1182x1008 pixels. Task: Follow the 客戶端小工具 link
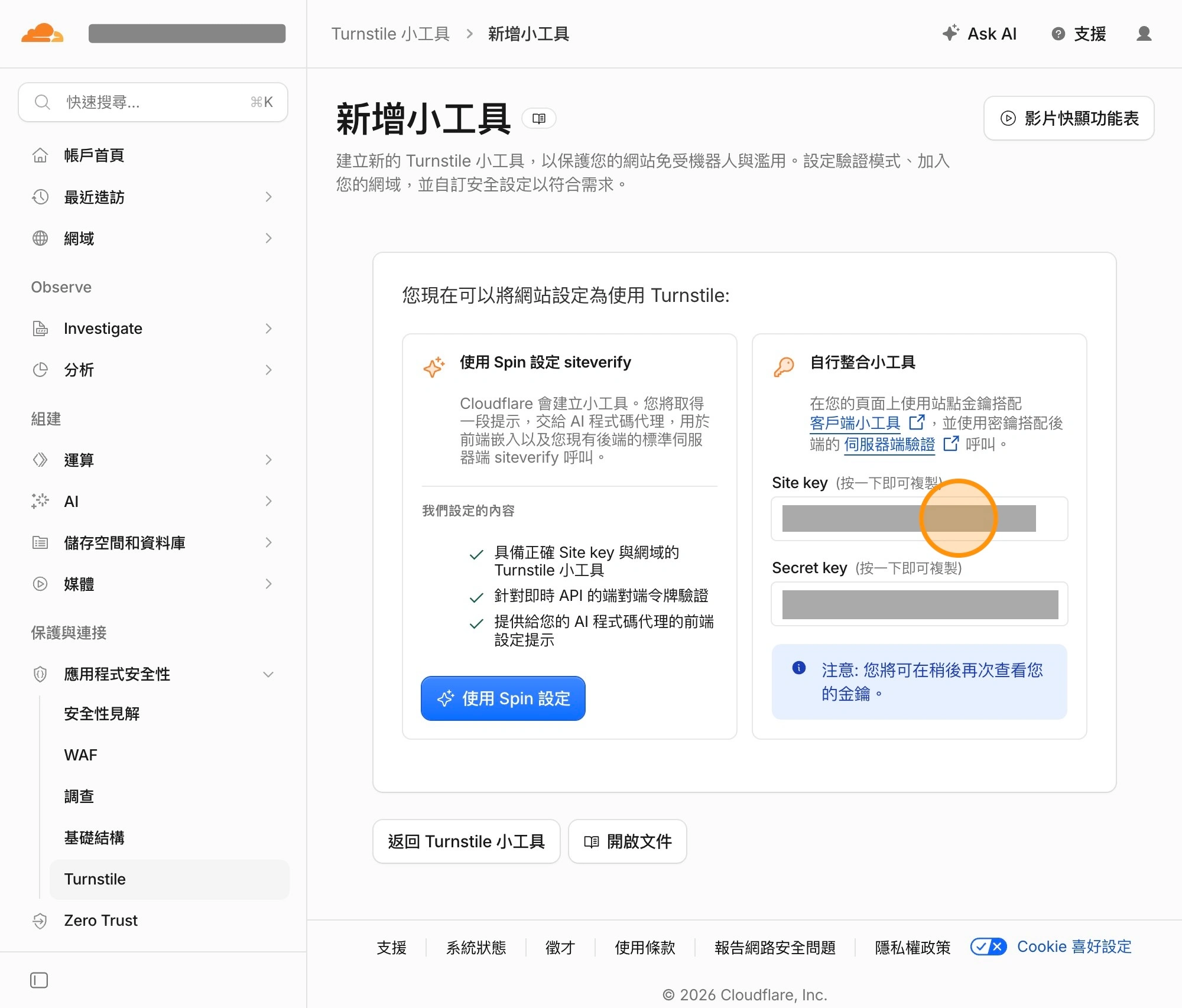855,423
